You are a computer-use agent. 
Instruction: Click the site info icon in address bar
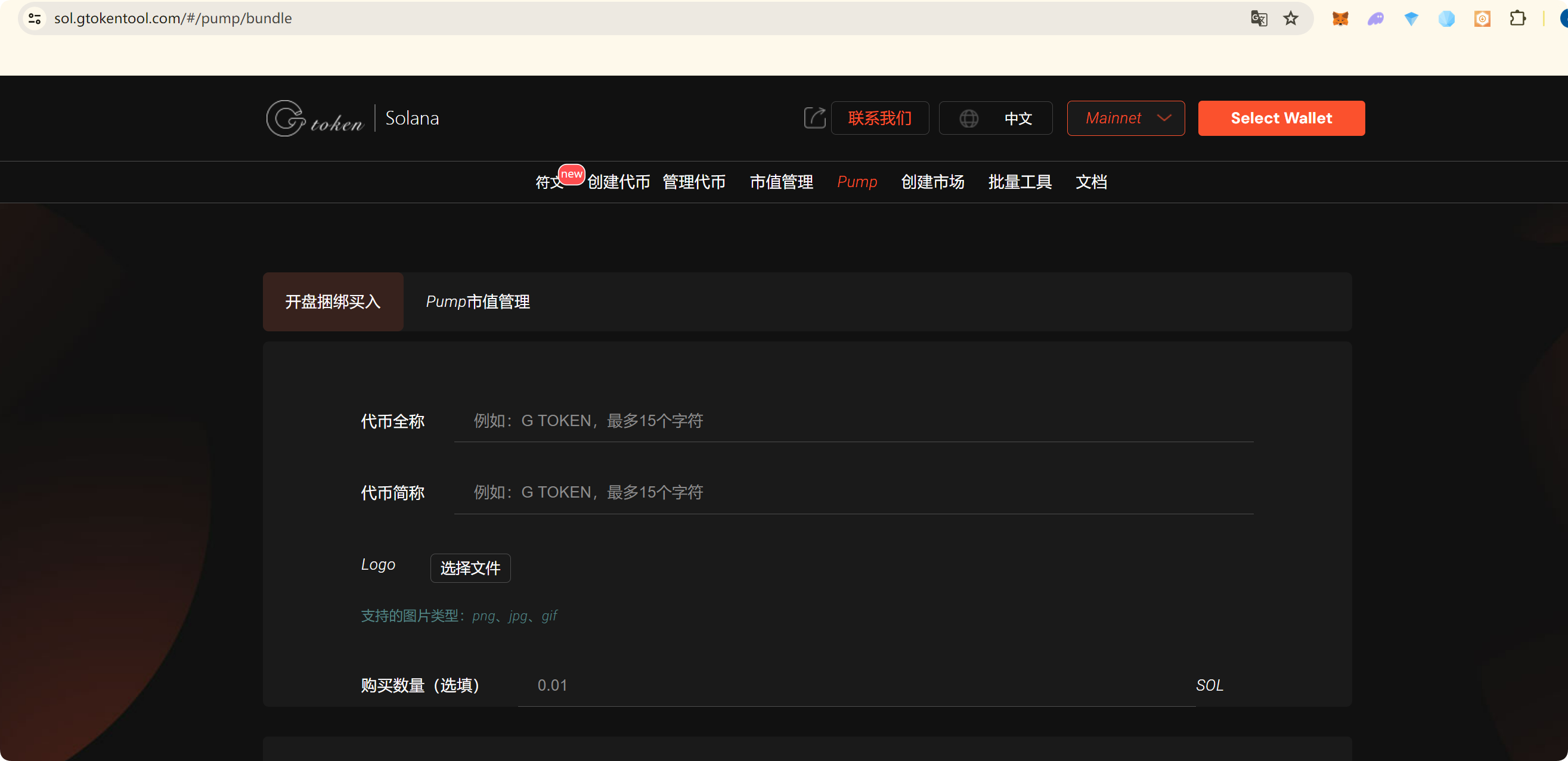[35, 18]
